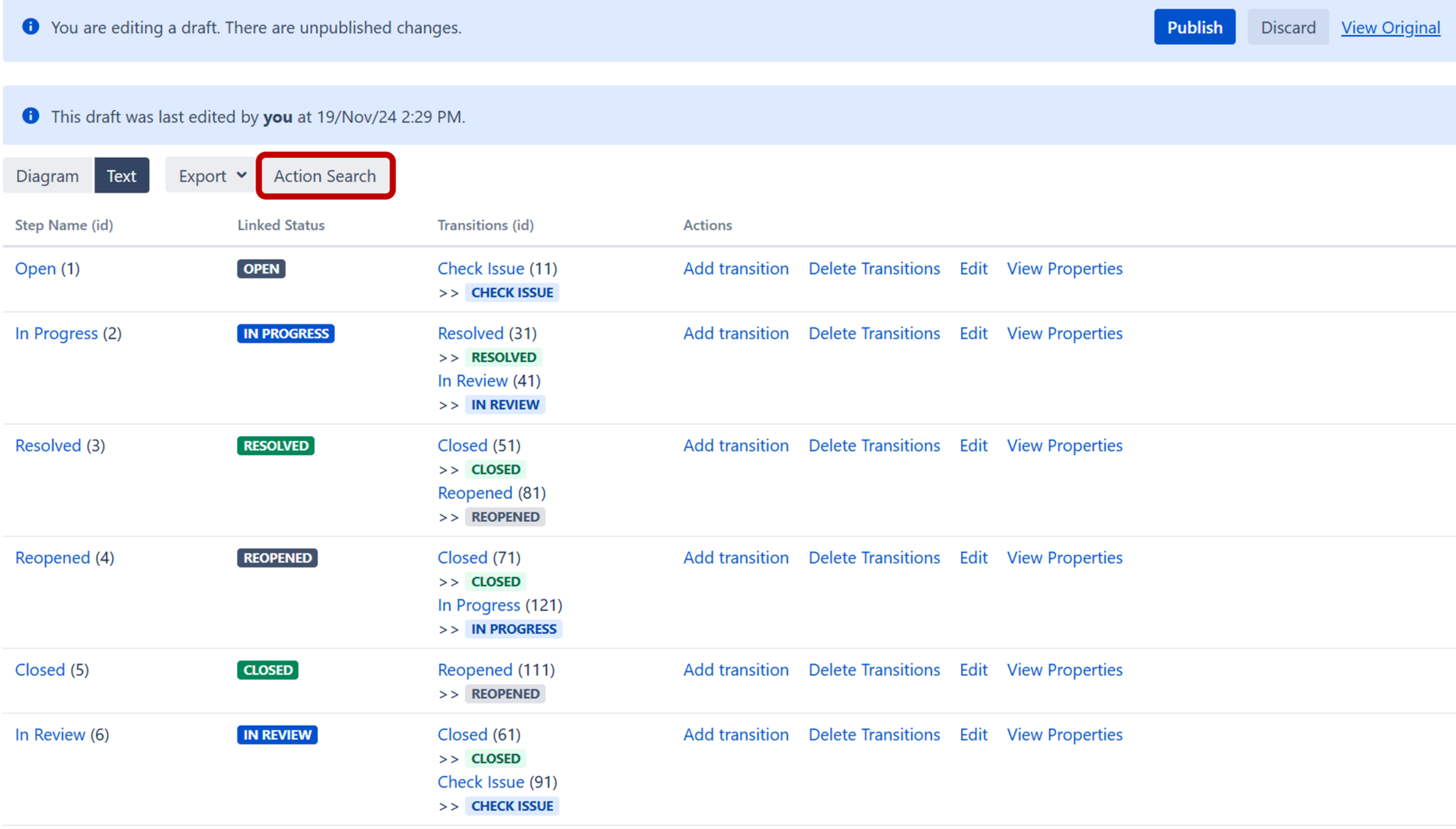Open the Check Issue transition link
Image resolution: width=1456 pixels, height=829 pixels.
tap(480, 269)
